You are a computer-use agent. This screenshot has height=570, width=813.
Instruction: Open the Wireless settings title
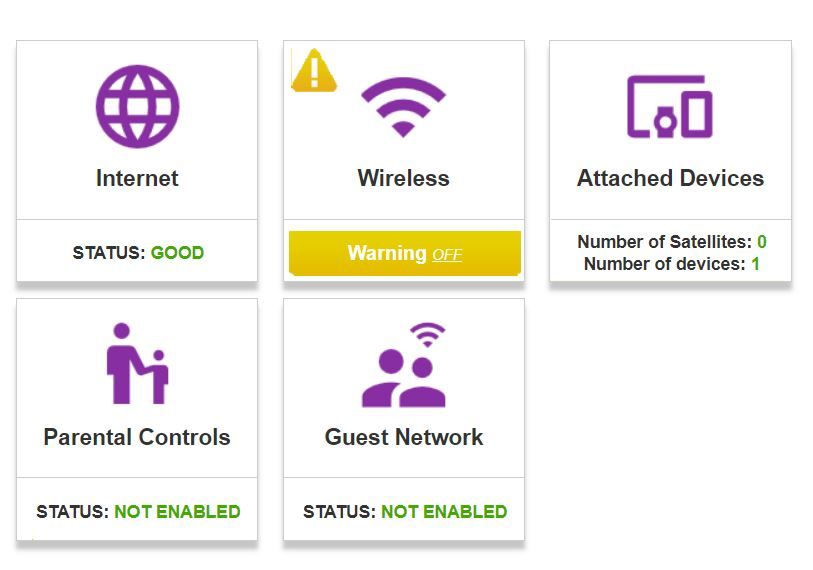click(x=403, y=179)
